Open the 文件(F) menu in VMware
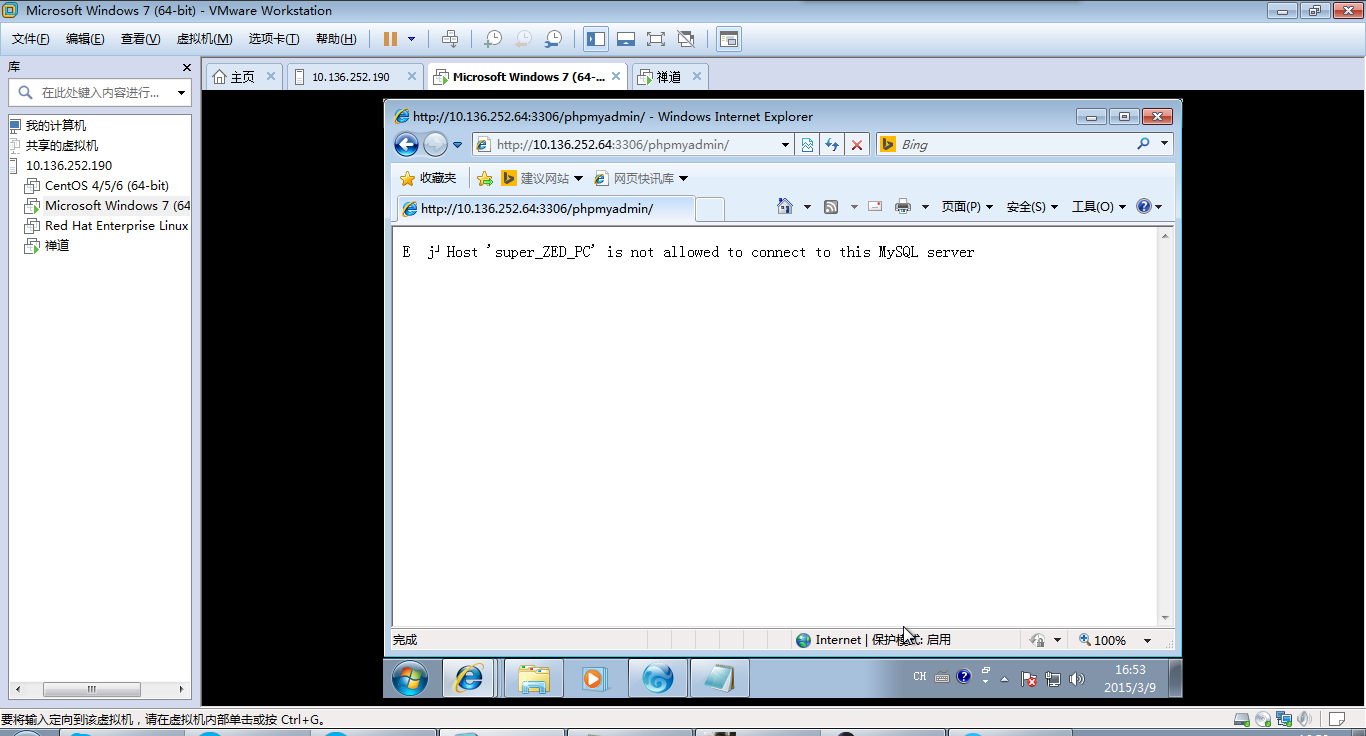Image resolution: width=1366 pixels, height=736 pixels. tap(31, 39)
